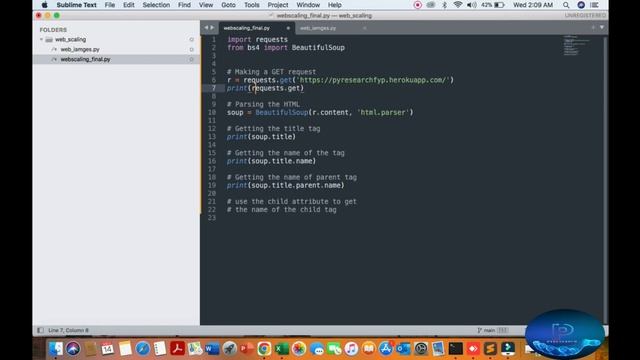The image size is (640, 360).
Task: Click the minimap code preview
Action: (x=576, y=45)
